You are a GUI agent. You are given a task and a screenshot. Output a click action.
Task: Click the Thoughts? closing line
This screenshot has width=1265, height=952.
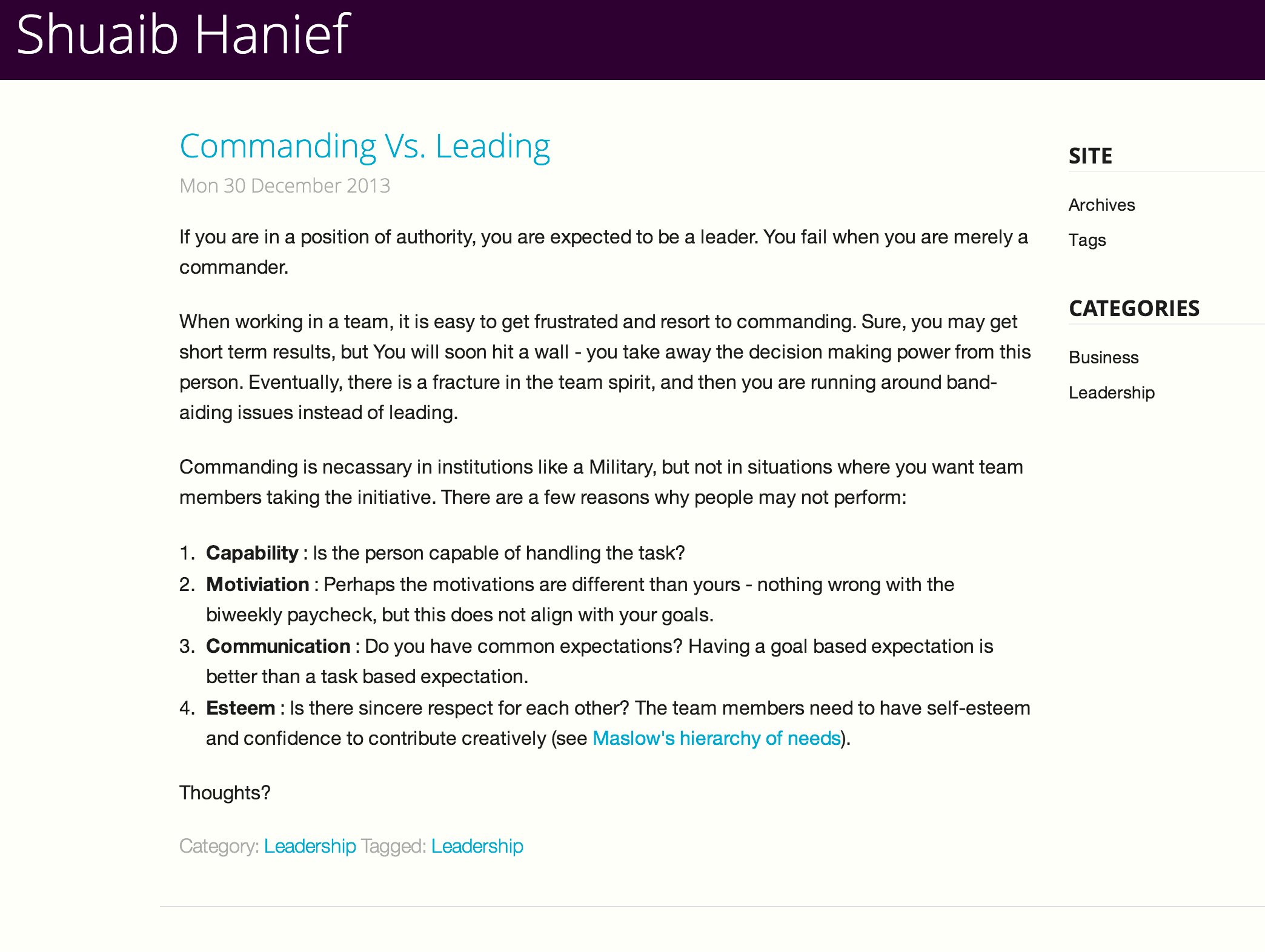[x=225, y=793]
